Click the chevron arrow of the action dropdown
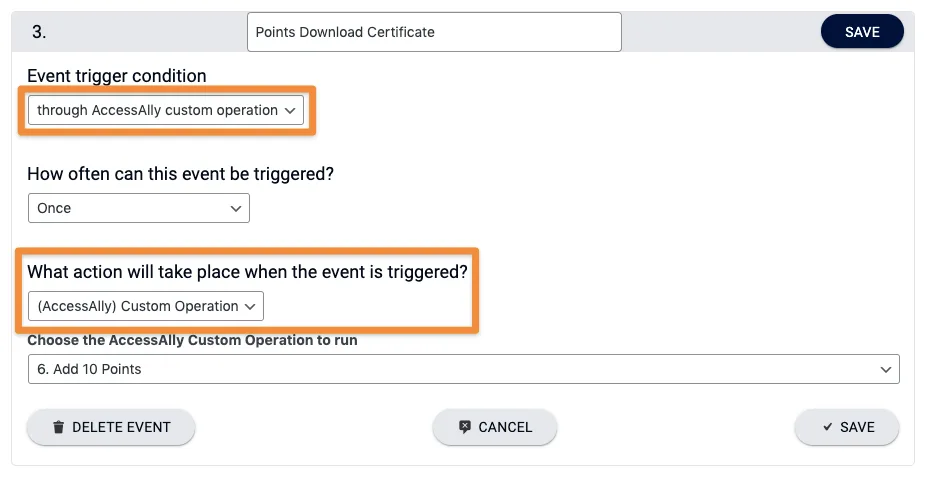 pyautogui.click(x=251, y=306)
